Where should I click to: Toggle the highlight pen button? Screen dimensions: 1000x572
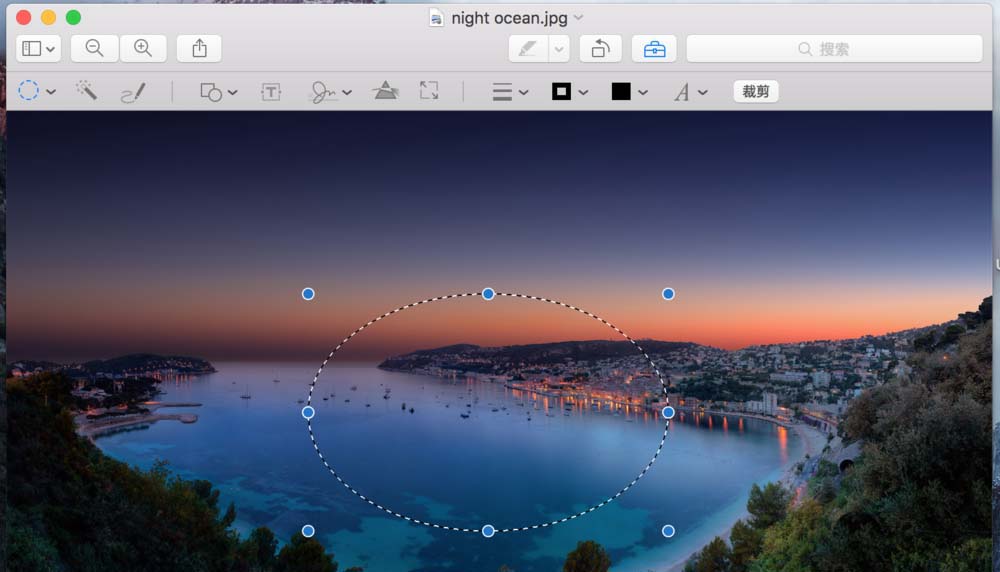pyautogui.click(x=528, y=48)
